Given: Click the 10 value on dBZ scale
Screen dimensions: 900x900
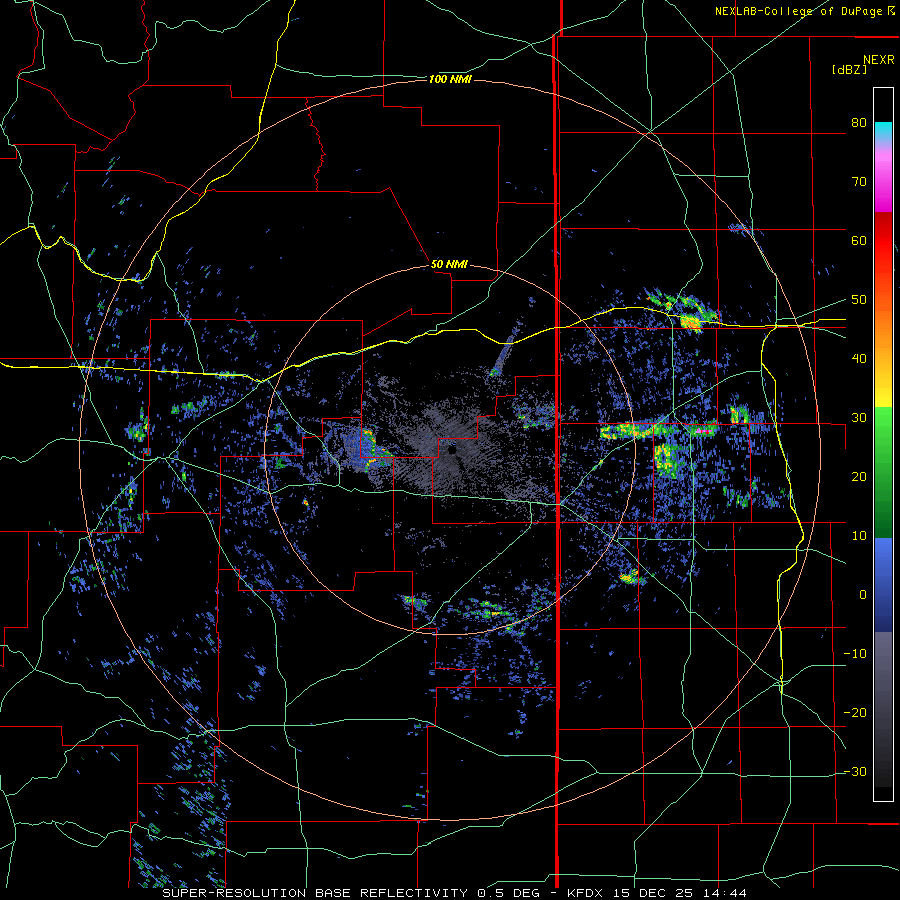Looking at the screenshot, I should (x=859, y=536).
